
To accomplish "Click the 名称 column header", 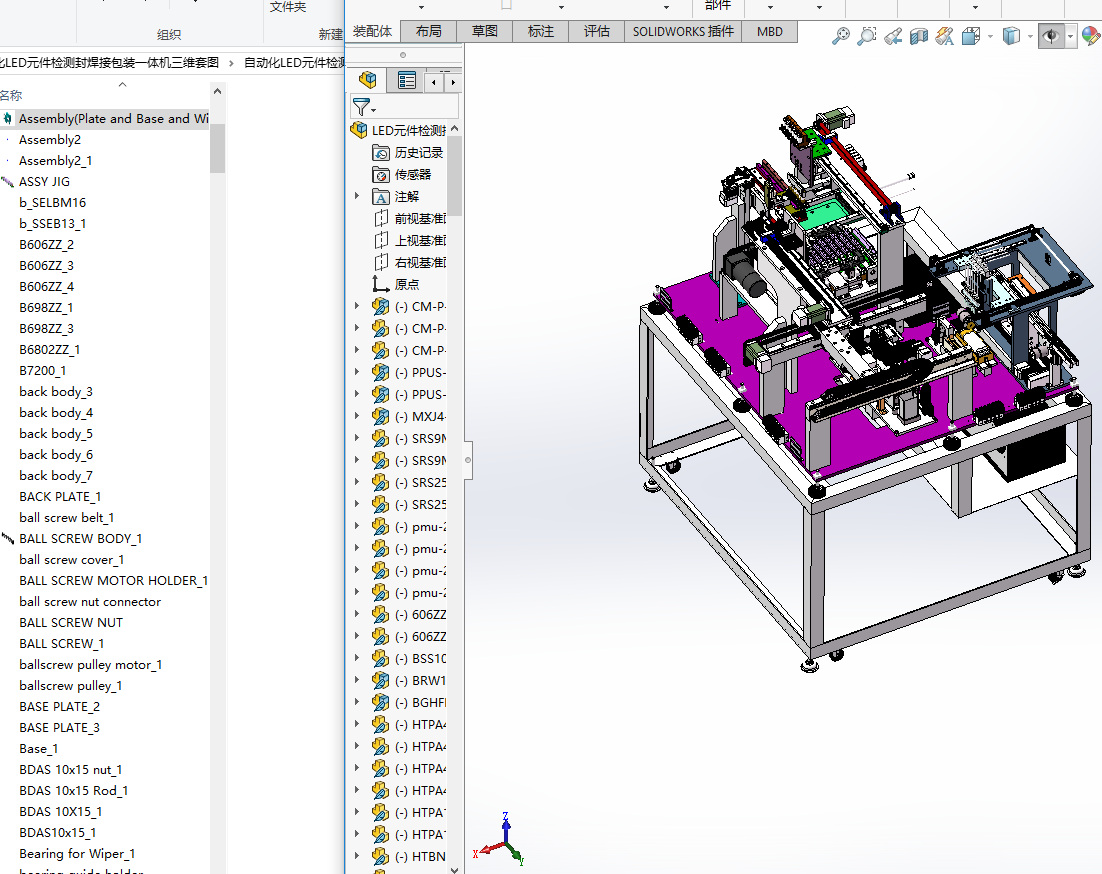I will click(11, 95).
